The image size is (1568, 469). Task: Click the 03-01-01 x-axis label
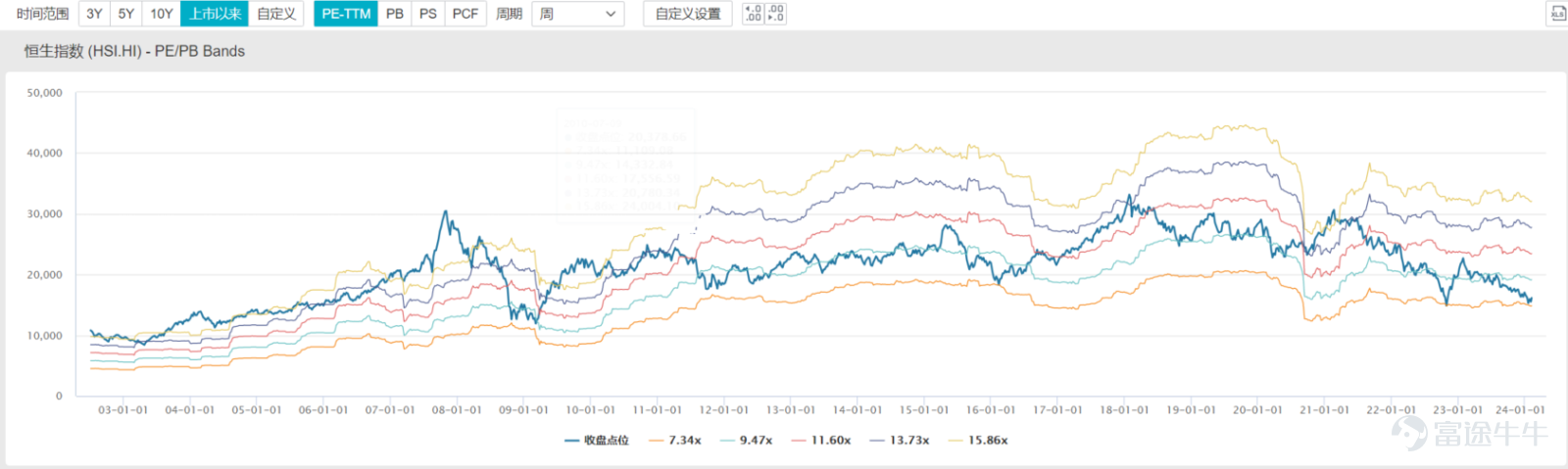[122, 410]
